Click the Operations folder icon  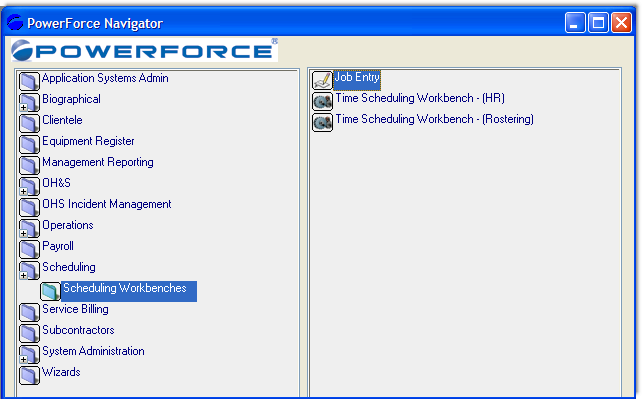tap(29, 228)
